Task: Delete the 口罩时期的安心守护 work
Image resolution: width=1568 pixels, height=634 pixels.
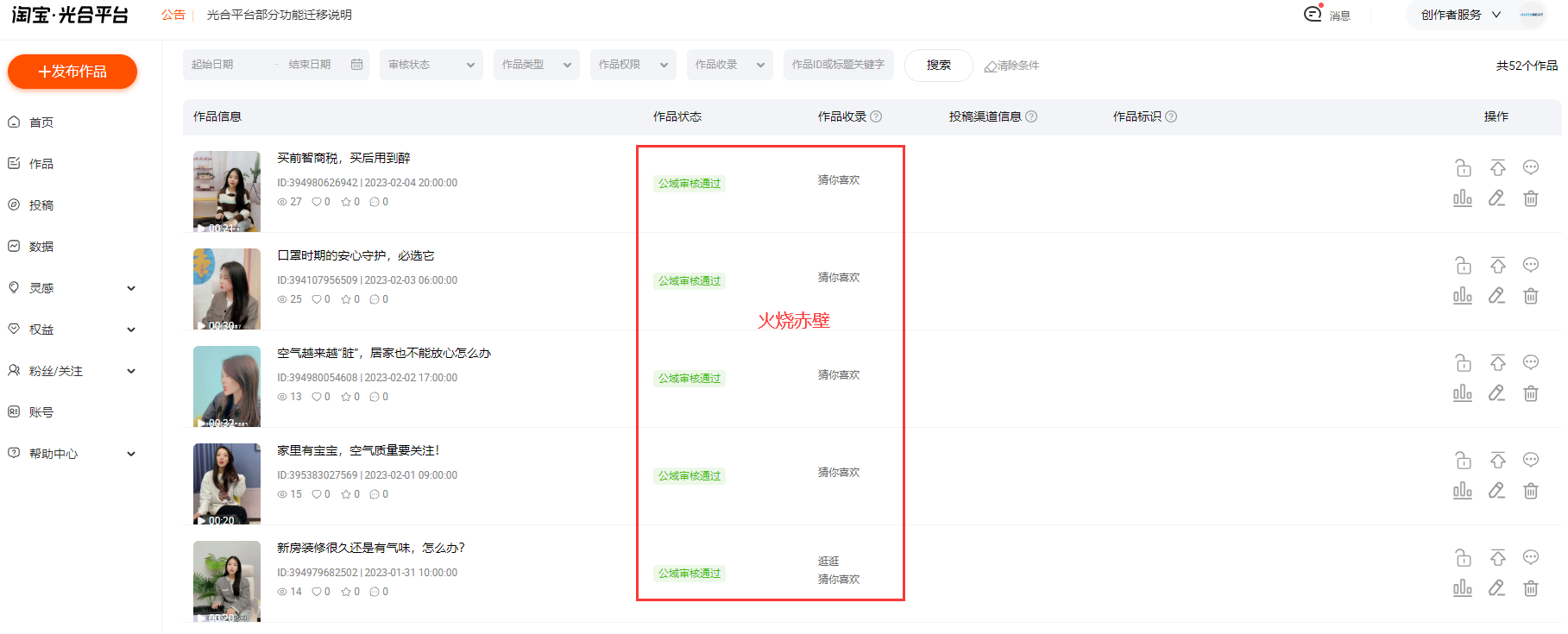Action: [1531, 296]
